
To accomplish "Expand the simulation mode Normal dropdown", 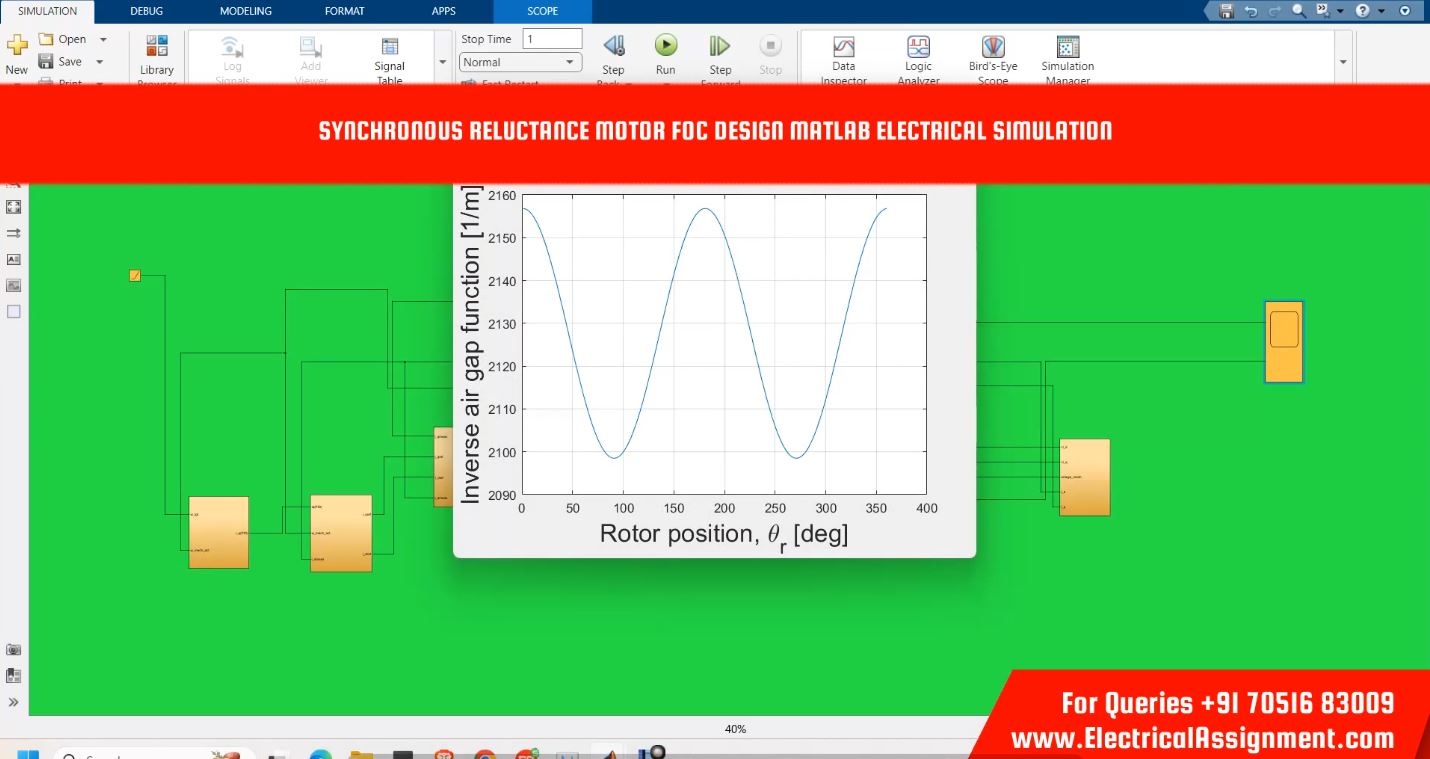I will point(571,62).
